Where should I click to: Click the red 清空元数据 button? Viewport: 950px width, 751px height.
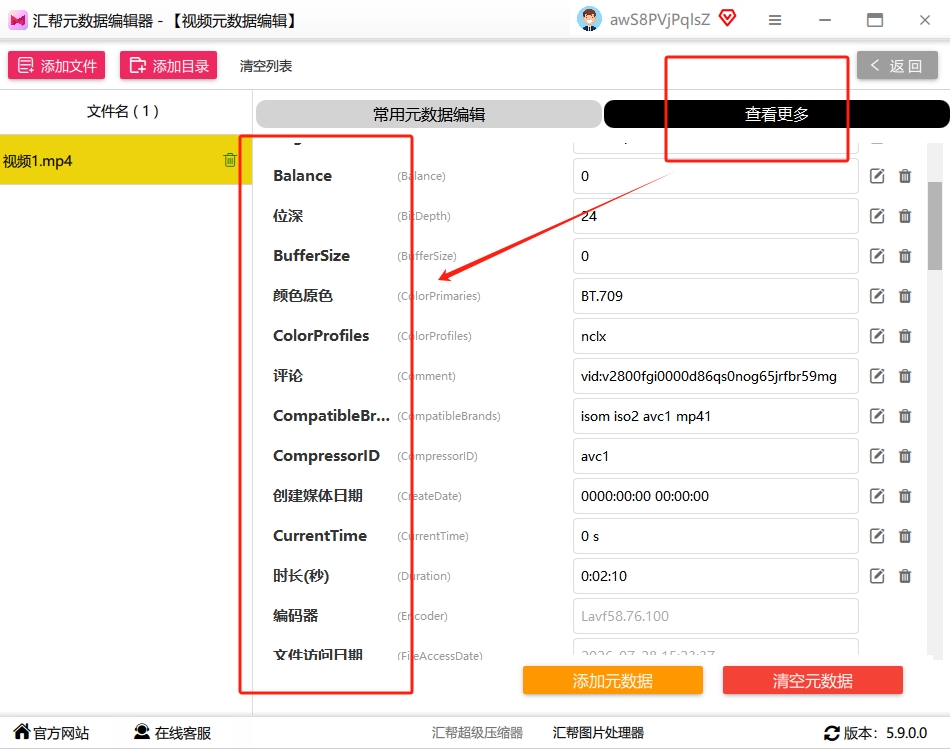click(812, 681)
